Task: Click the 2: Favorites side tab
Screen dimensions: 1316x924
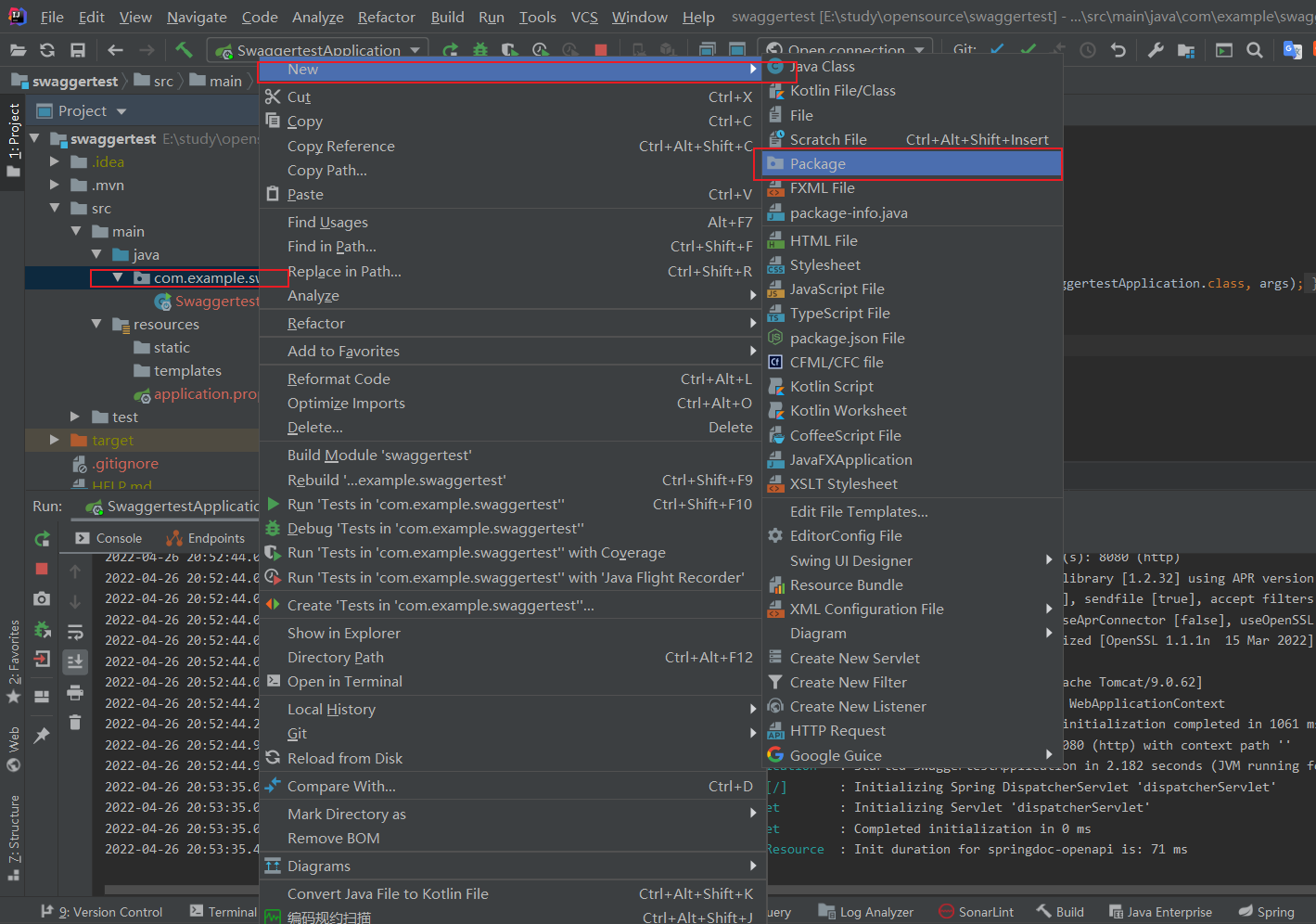Action: point(13,661)
